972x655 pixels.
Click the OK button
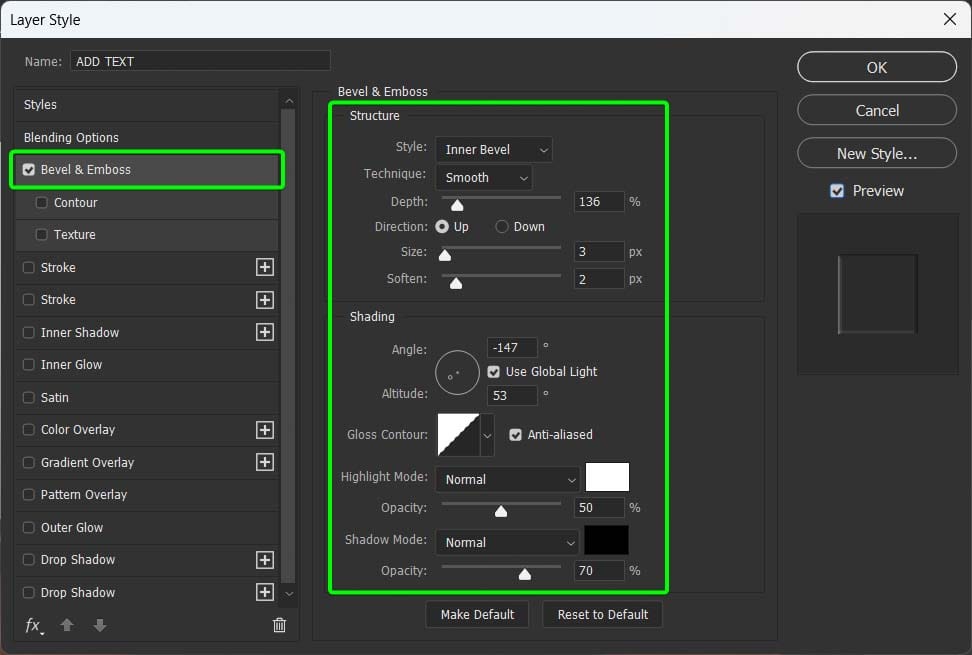[877, 67]
